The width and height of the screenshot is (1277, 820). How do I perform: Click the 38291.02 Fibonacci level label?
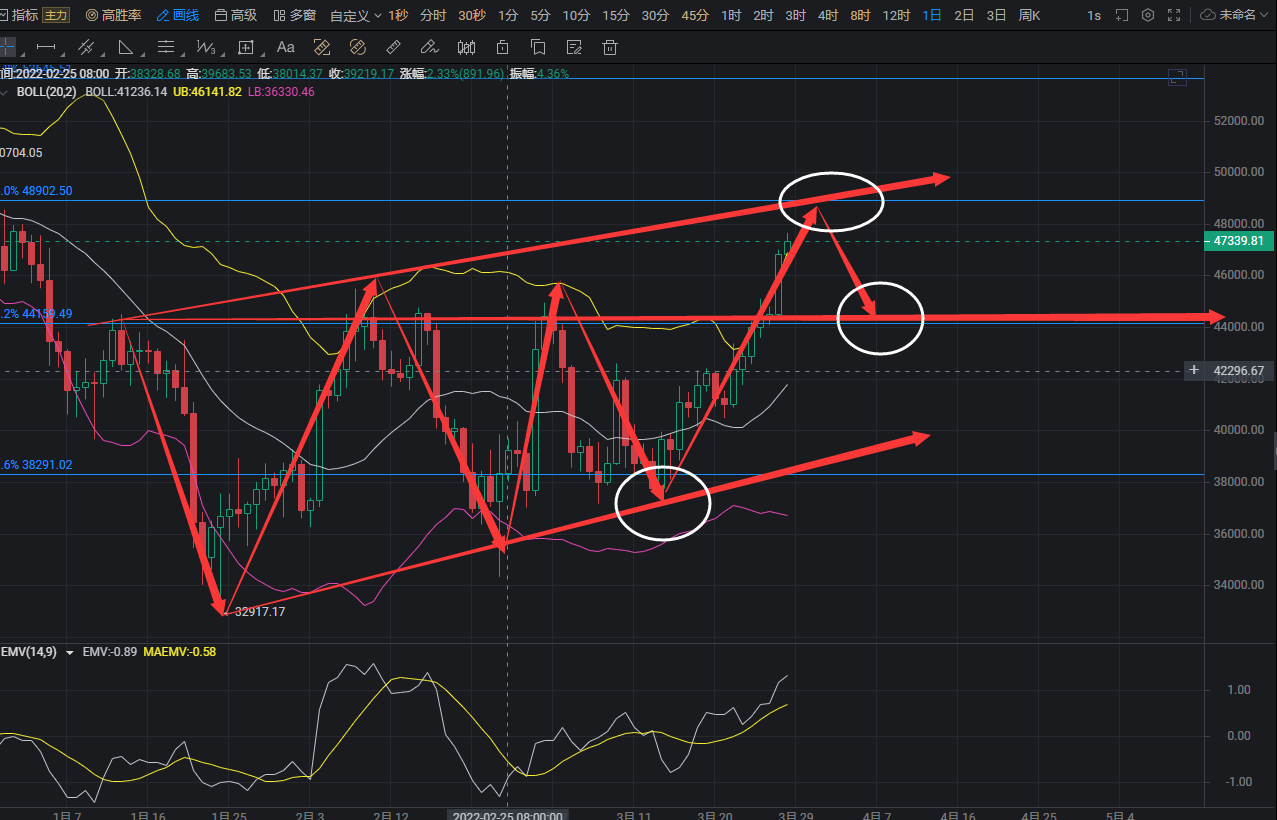[37, 465]
